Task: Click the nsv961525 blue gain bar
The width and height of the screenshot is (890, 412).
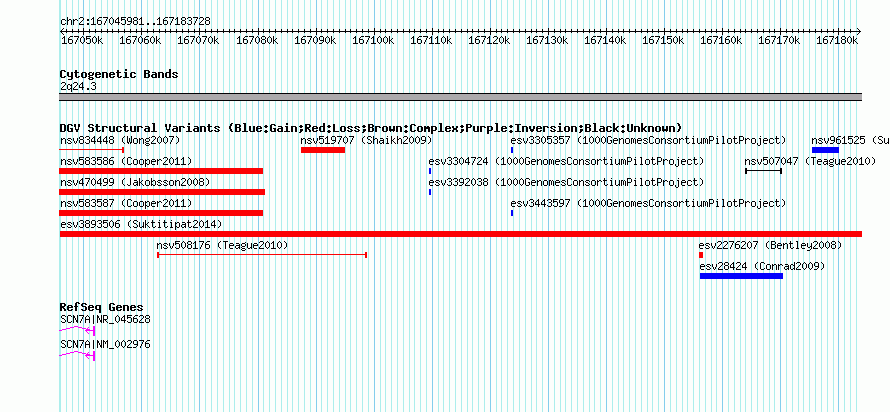Action: (x=825, y=150)
